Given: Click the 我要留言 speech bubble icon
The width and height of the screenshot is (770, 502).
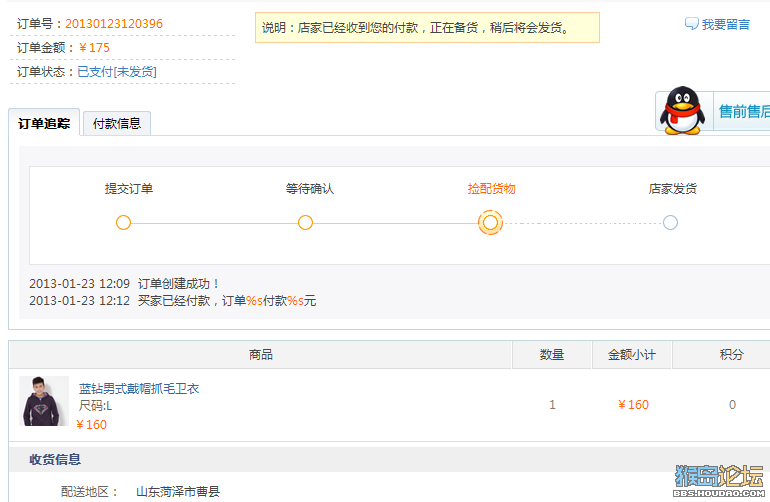Looking at the screenshot, I should (x=691, y=24).
